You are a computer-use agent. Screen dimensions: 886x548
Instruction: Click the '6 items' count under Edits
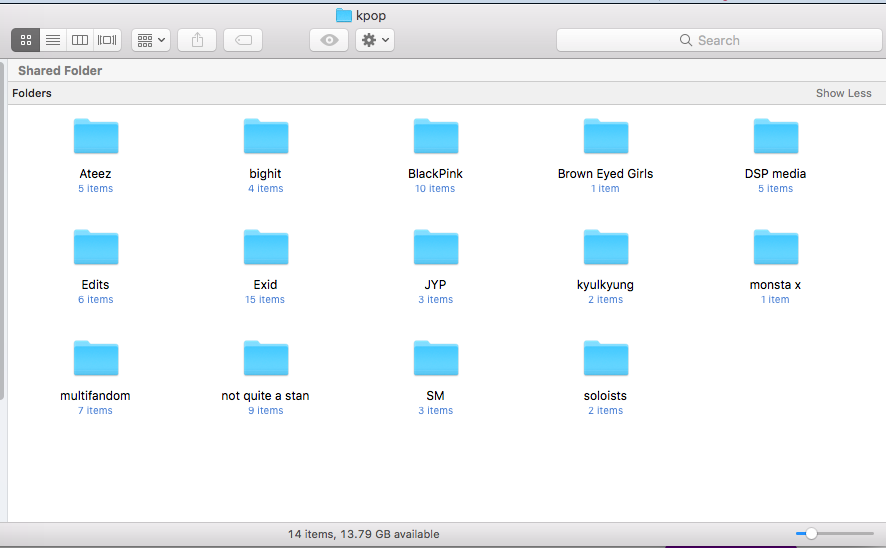pyautogui.click(x=95, y=299)
